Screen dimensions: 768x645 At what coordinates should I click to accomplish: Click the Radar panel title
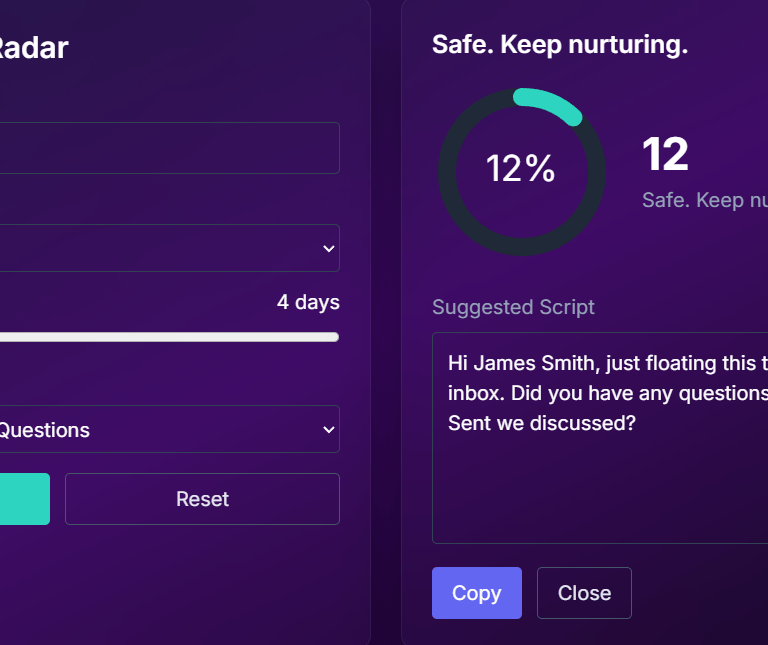point(34,47)
